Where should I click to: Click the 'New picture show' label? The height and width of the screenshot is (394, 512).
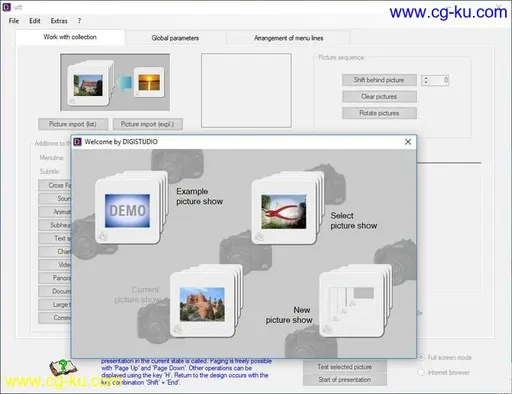[x=289, y=315]
